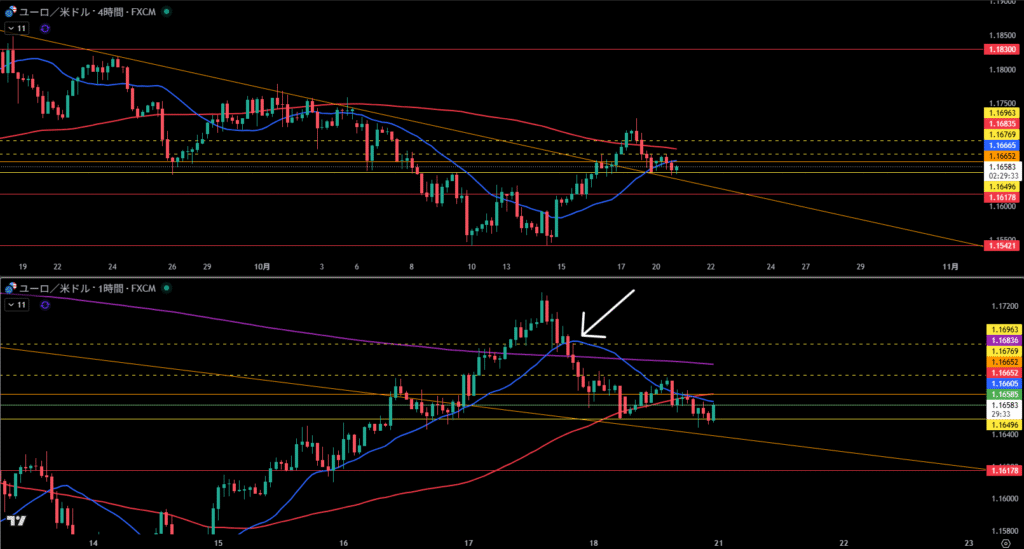Click the 11月 date label on the upper time axis
This screenshot has width=1024, height=549.
pyautogui.click(x=952, y=267)
